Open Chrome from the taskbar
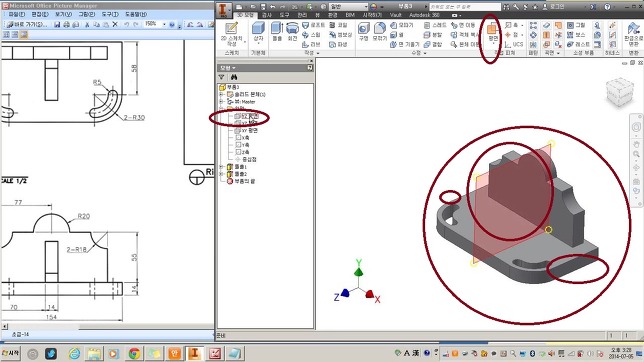Screen dimensions: 644x362 pyautogui.click(x=134, y=353)
